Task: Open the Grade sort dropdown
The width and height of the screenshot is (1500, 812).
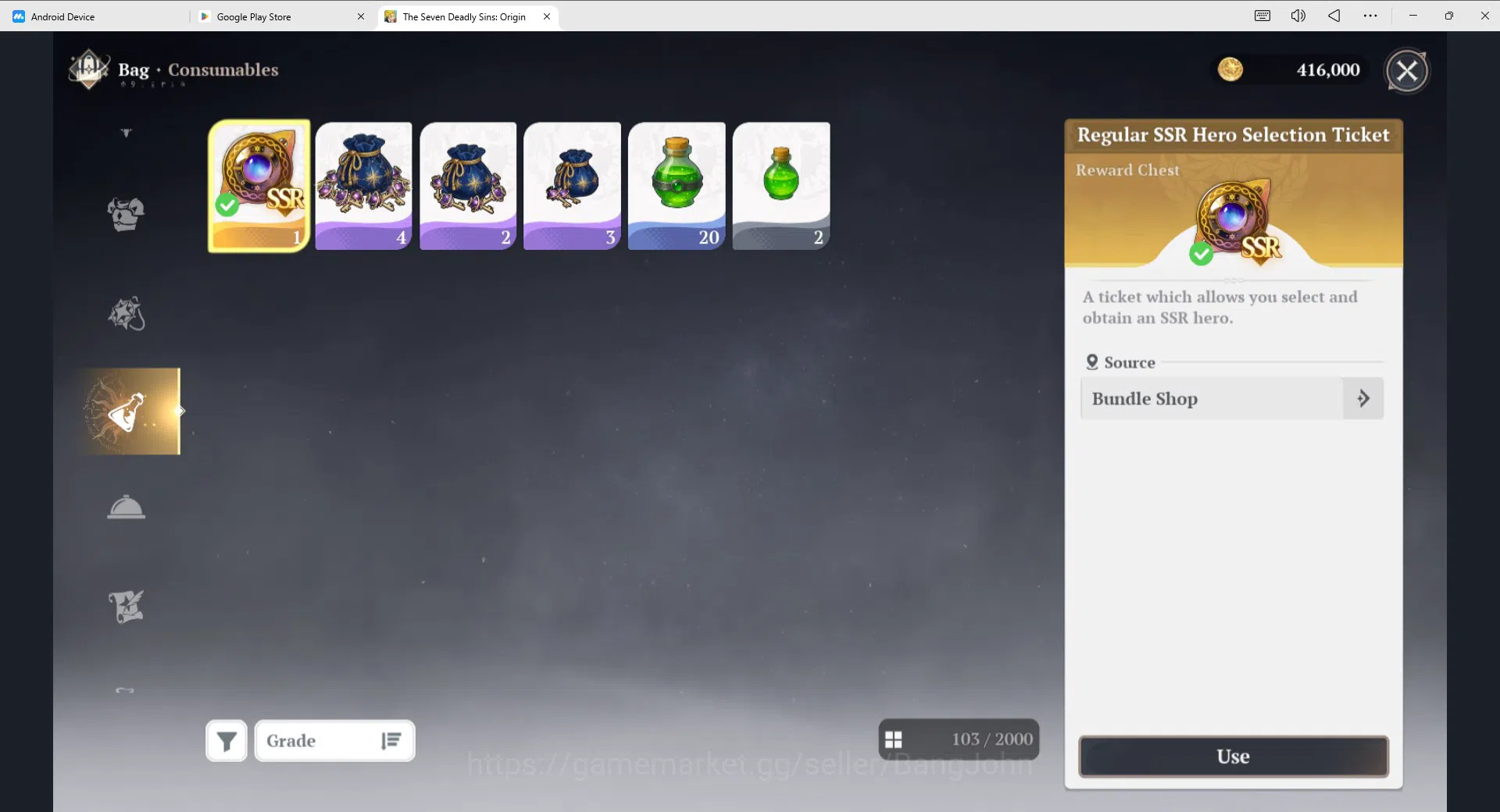Action: coord(334,741)
